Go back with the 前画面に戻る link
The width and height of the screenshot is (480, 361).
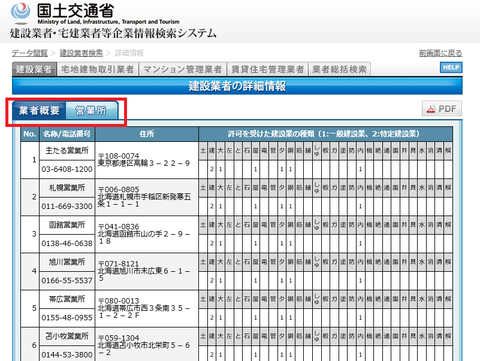(441, 53)
